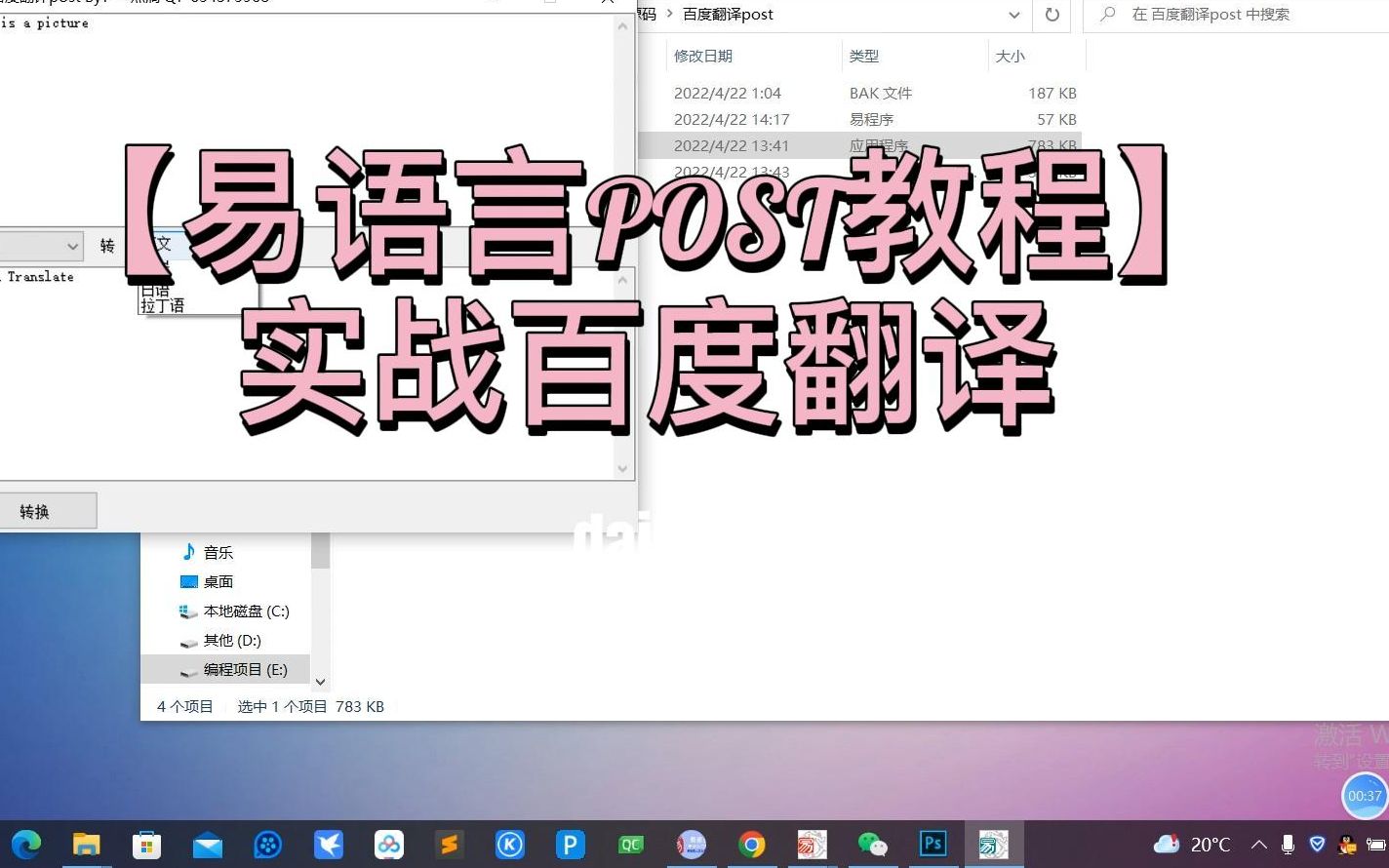
Task: Refresh the 百度翻译post folder view
Action: point(1052,15)
